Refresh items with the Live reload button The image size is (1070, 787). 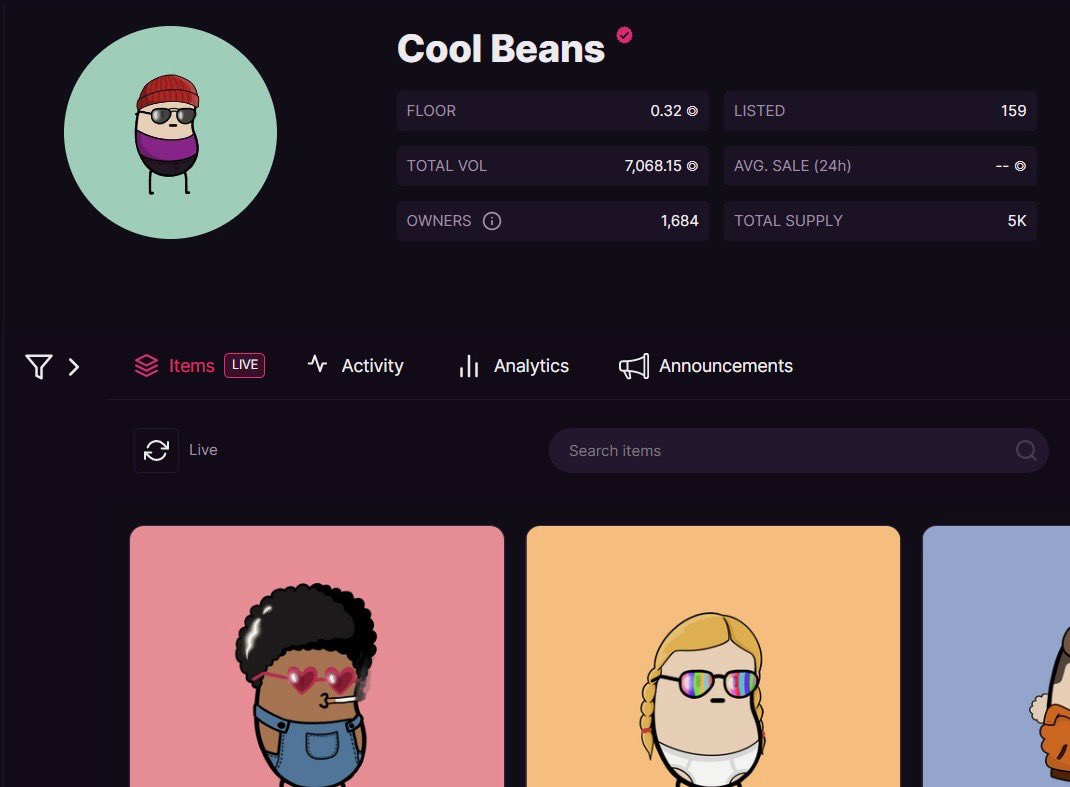(156, 450)
